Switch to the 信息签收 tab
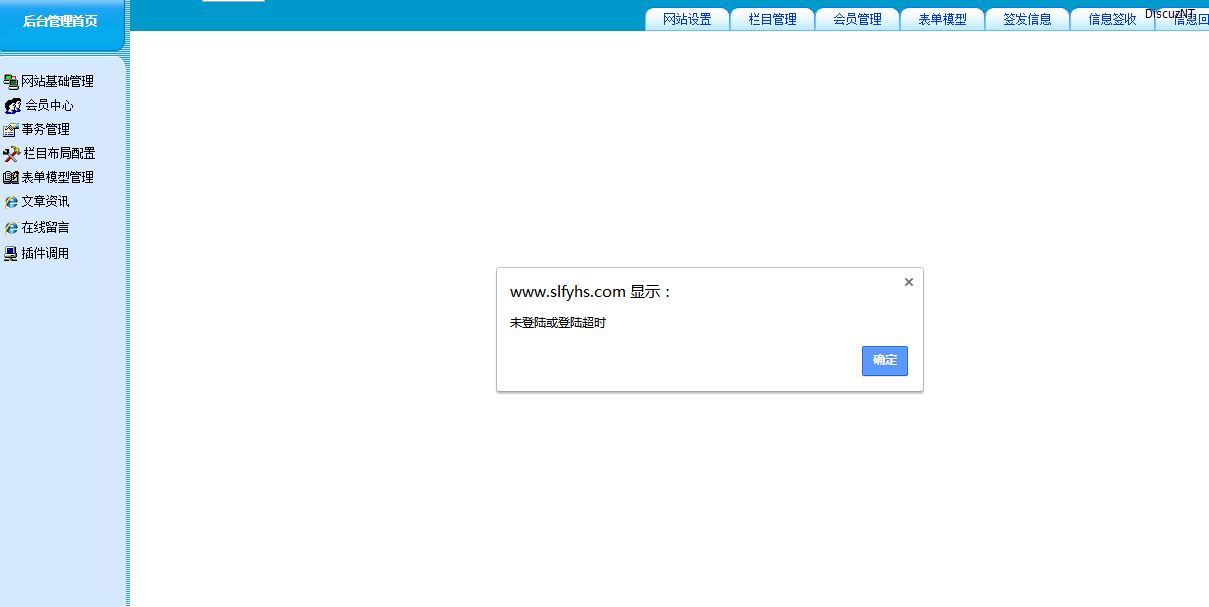This screenshot has width=1209, height=607. point(1112,19)
